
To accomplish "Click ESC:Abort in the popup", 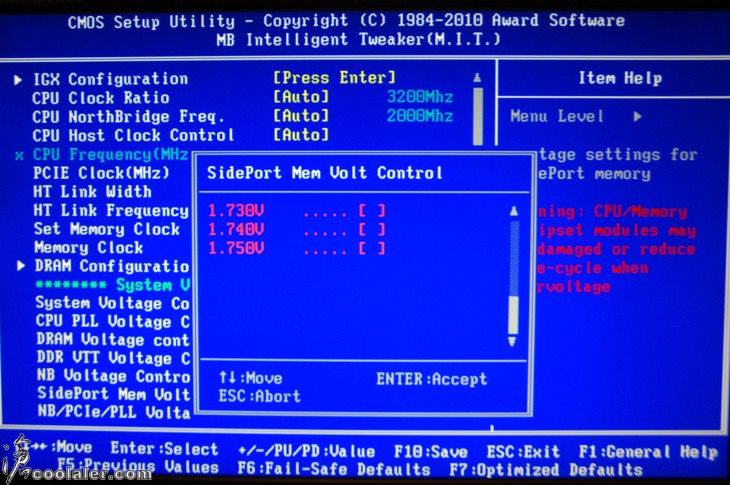I will coord(260,397).
